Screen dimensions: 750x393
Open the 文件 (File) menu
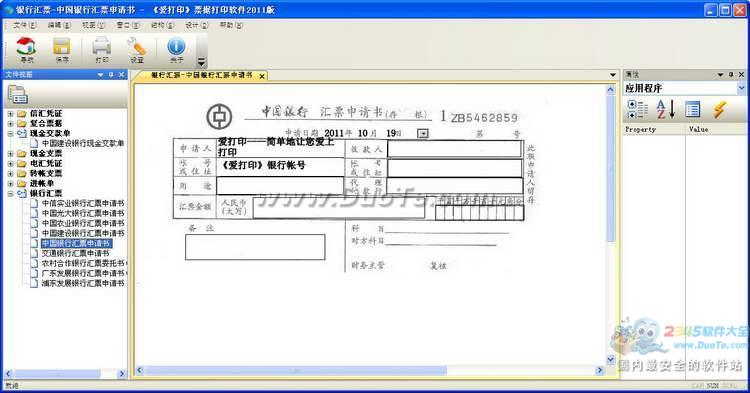[24, 25]
